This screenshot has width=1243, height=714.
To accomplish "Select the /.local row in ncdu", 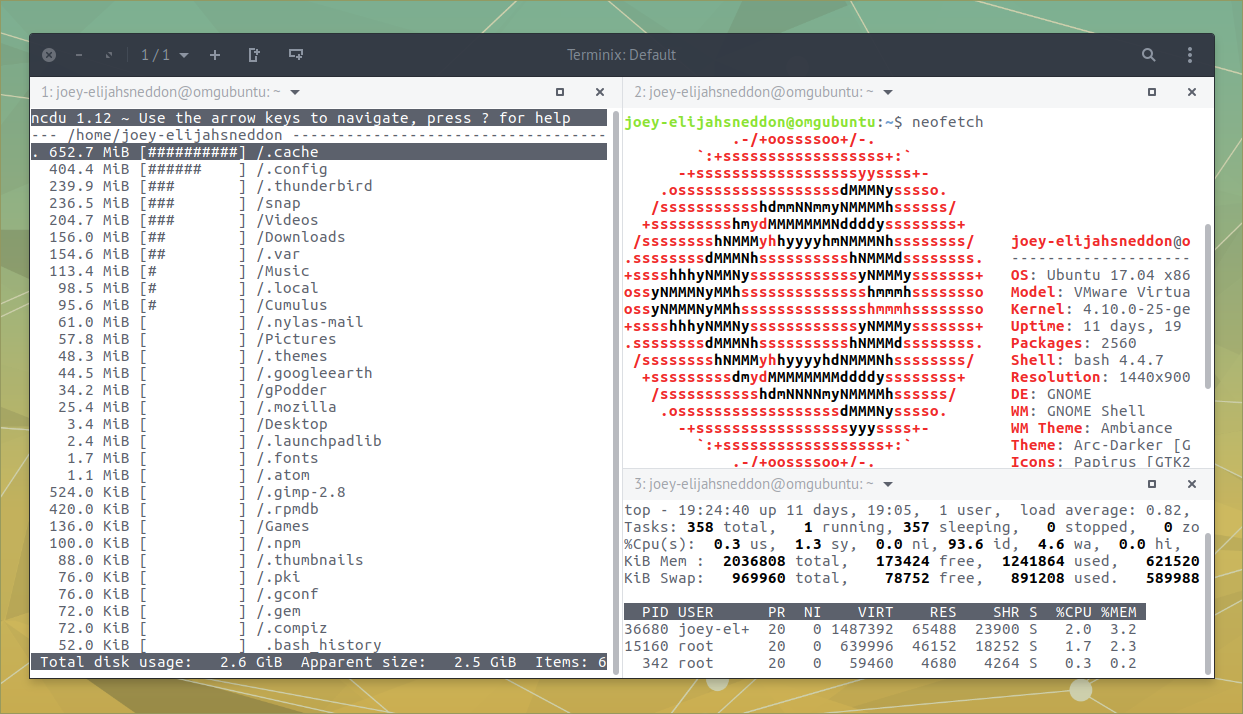I will pyautogui.click(x=319, y=288).
